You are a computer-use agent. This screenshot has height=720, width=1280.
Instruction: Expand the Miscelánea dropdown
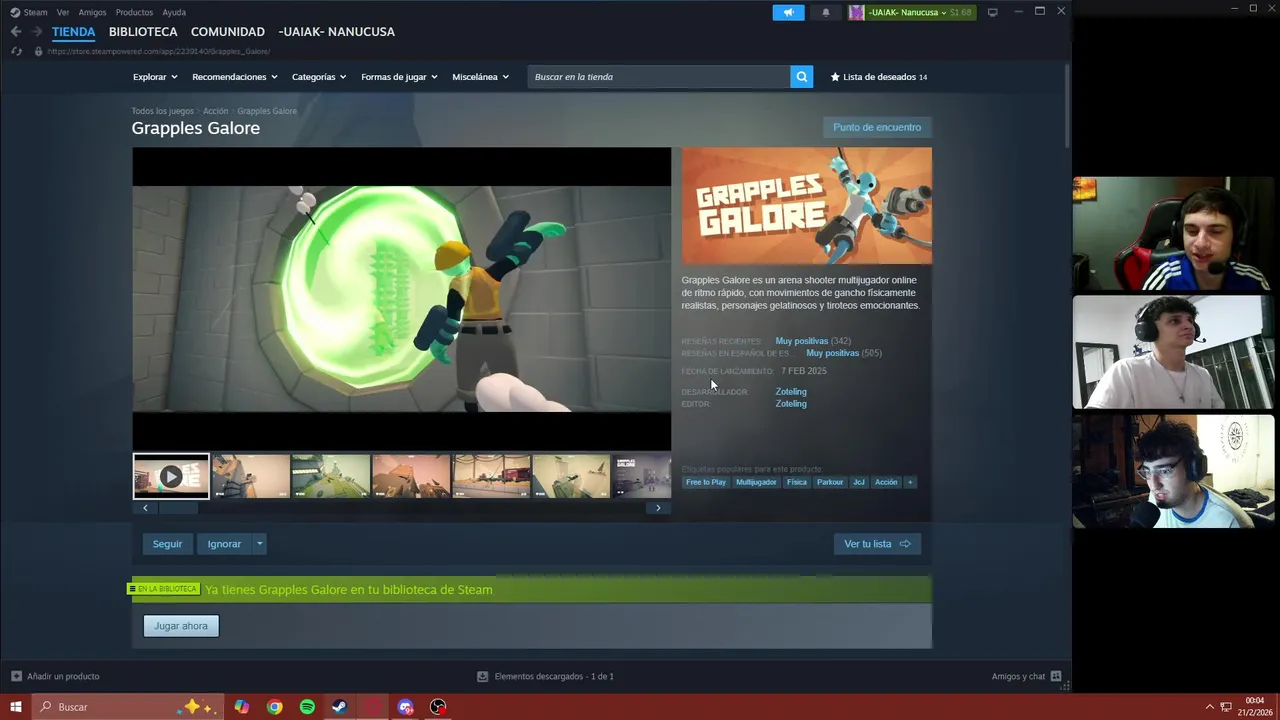480,77
